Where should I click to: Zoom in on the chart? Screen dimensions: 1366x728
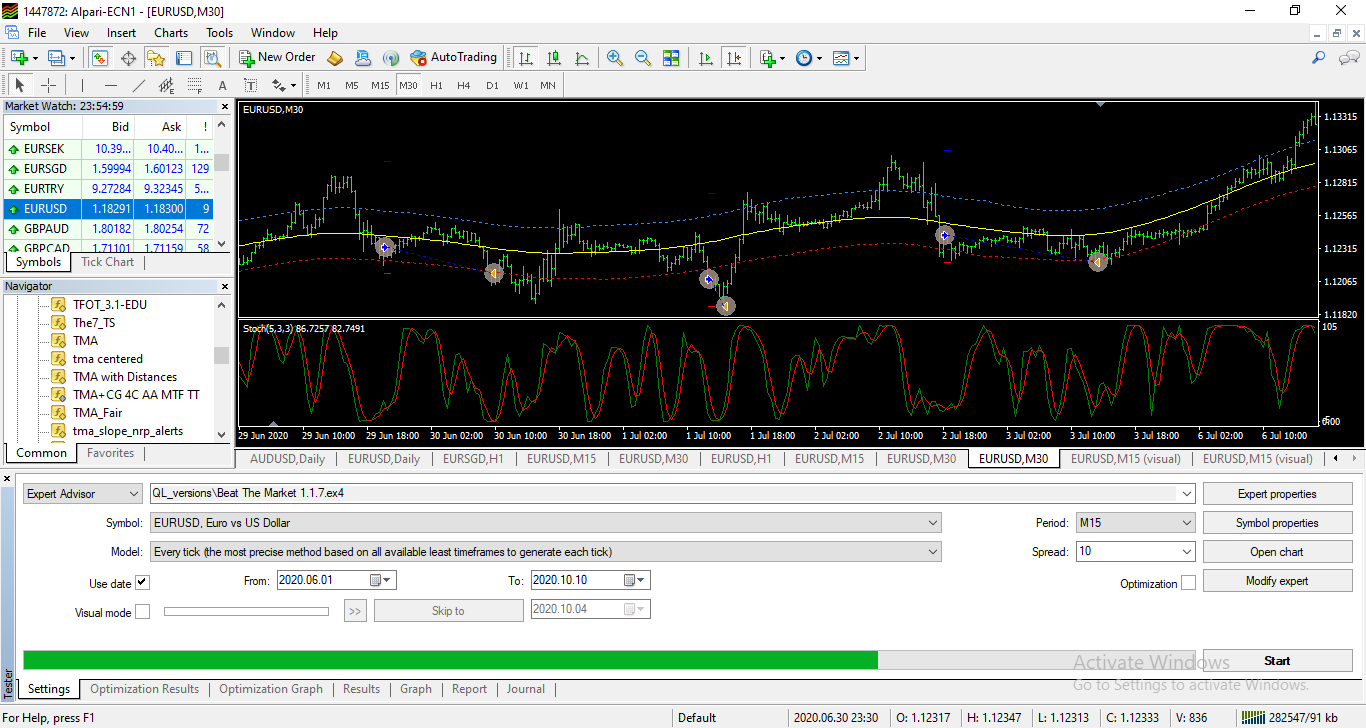pyautogui.click(x=614, y=58)
